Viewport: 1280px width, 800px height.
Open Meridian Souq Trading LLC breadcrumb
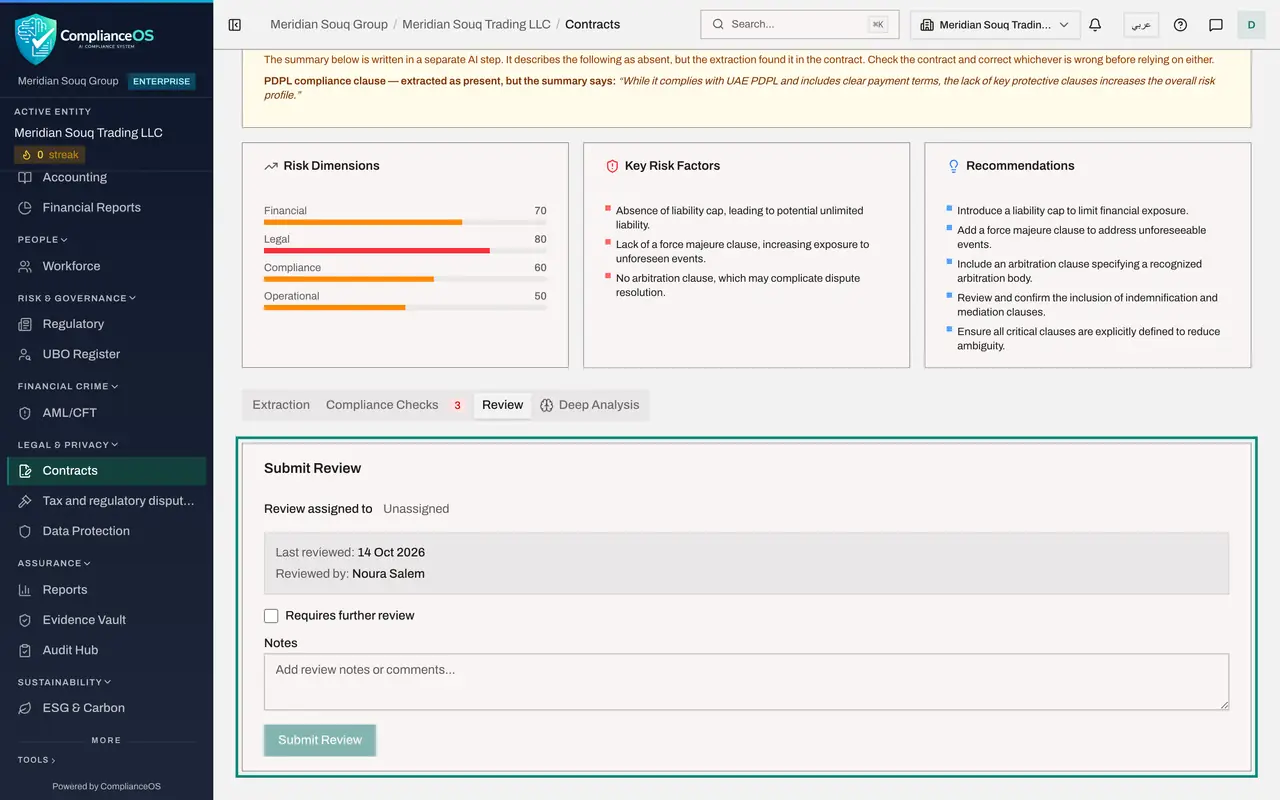[x=476, y=24]
